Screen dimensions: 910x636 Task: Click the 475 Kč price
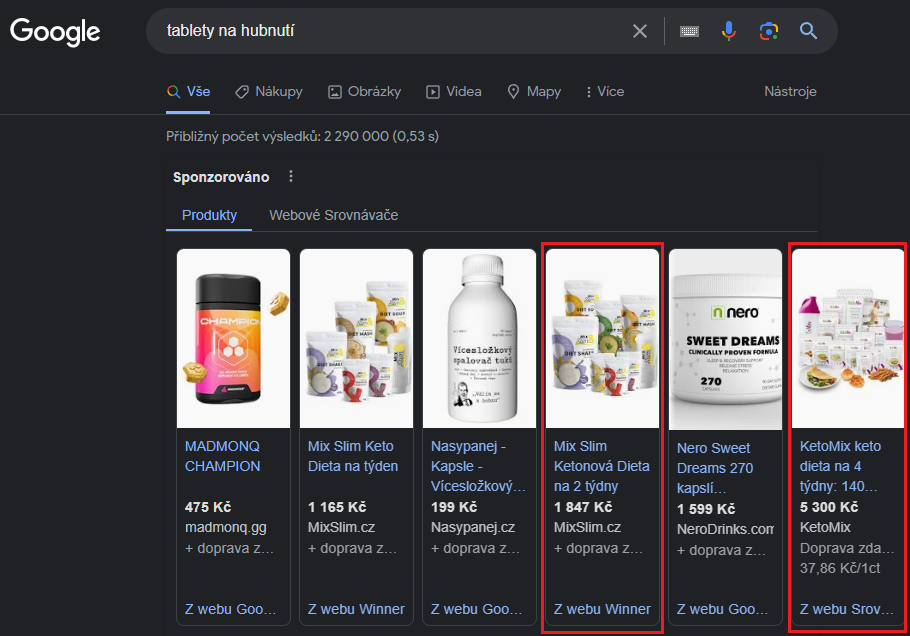pyautogui.click(x=208, y=507)
